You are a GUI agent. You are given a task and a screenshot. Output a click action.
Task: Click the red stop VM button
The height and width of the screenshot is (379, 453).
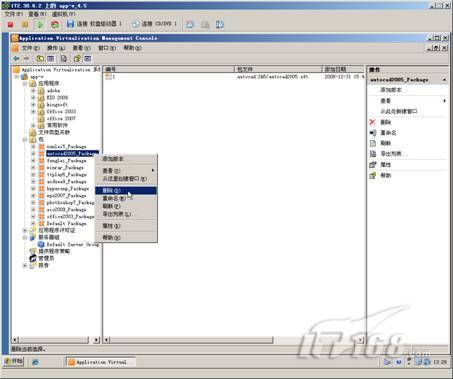[x=10, y=24]
